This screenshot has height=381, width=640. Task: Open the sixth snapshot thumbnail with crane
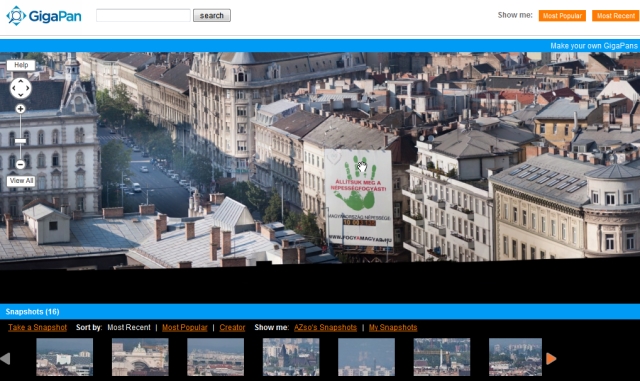[442, 357]
